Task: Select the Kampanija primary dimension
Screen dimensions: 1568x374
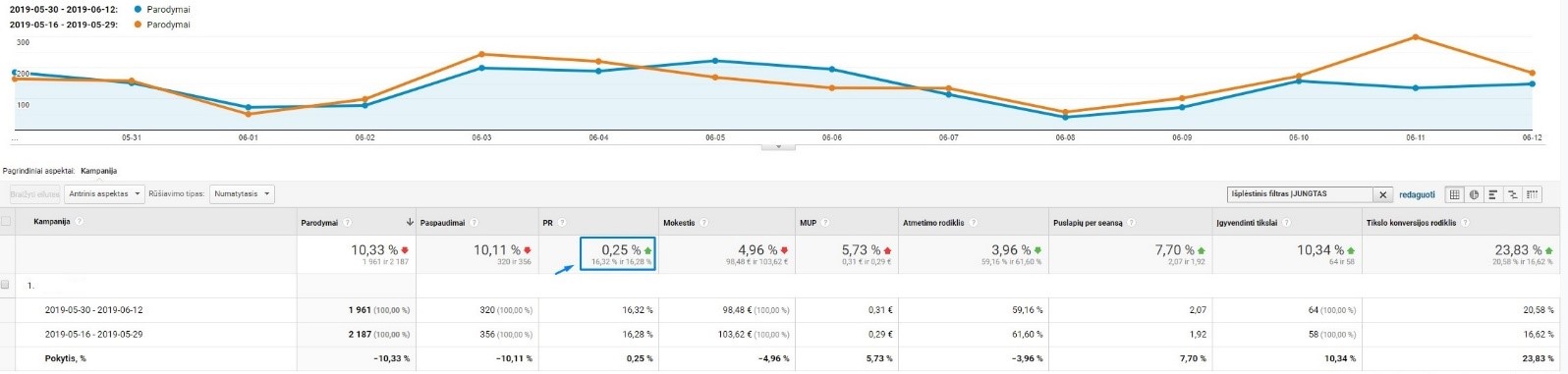Action: pos(99,171)
